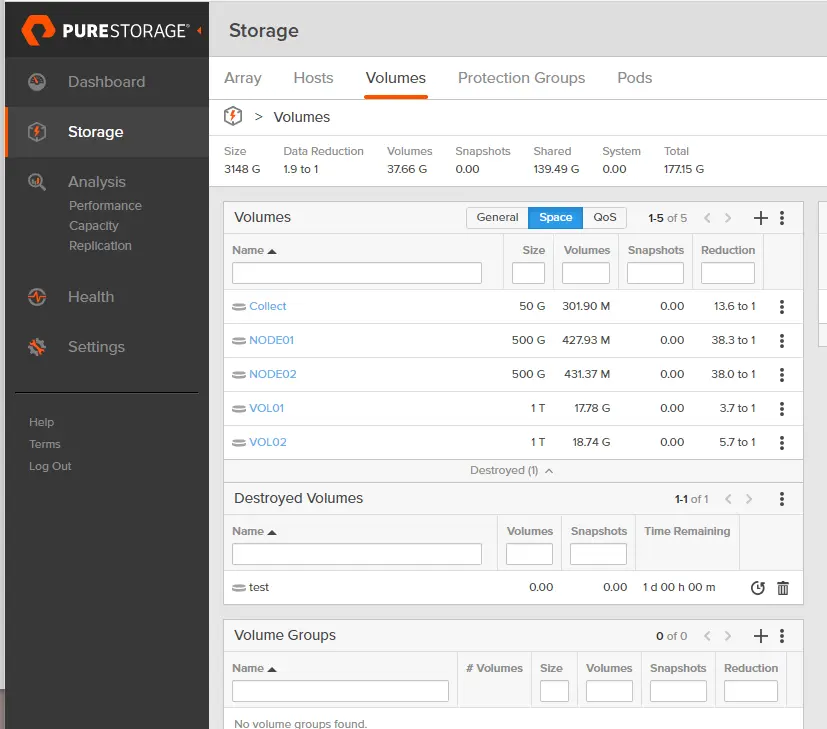This screenshot has width=827, height=729.
Task: Open the NODE01 volume details
Action: 270,340
